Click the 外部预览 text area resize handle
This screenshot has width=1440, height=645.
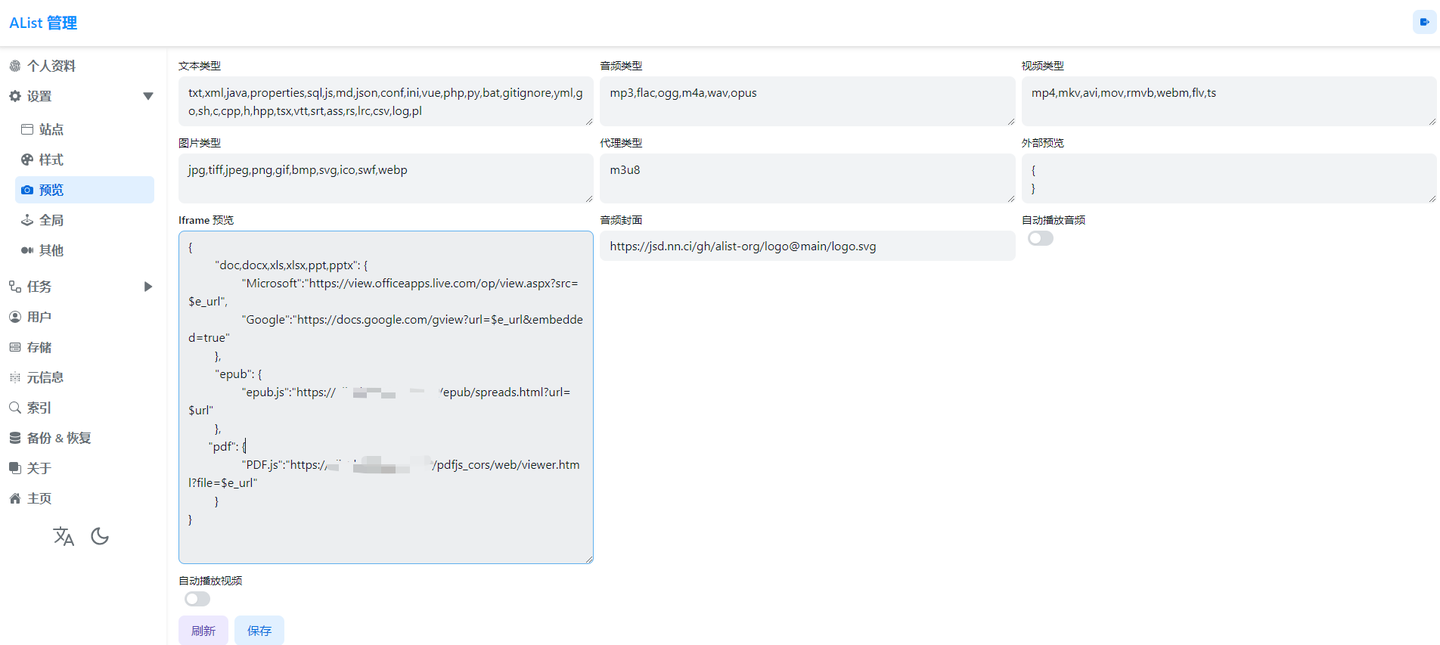coord(1431,198)
